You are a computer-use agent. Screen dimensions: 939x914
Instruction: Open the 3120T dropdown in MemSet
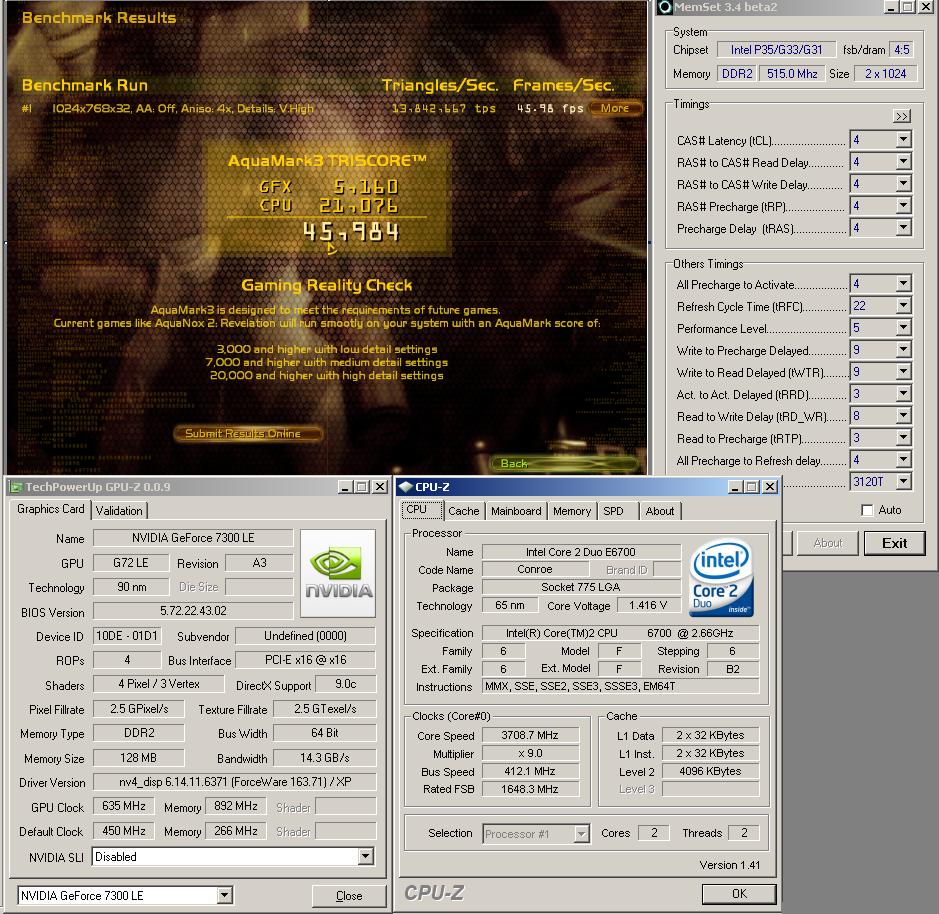tap(904, 482)
